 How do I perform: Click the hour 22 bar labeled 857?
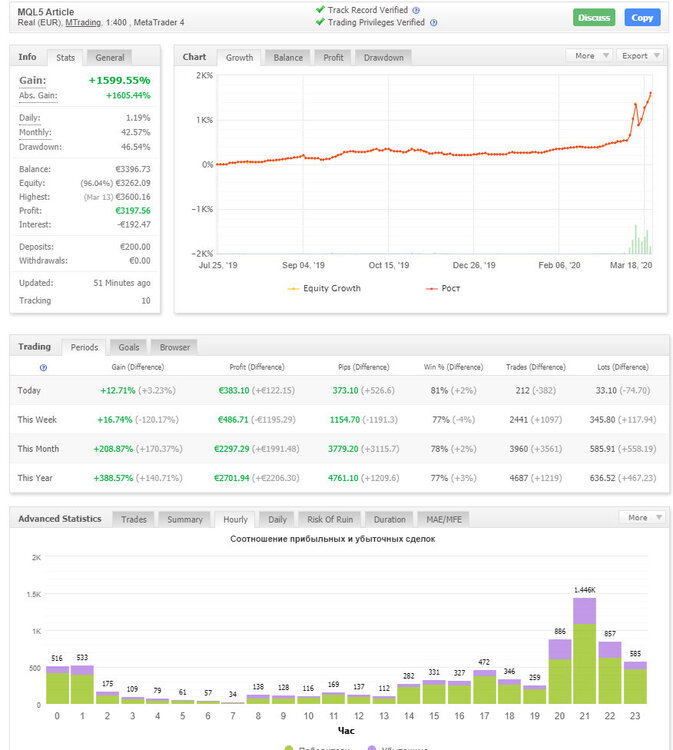coord(610,673)
